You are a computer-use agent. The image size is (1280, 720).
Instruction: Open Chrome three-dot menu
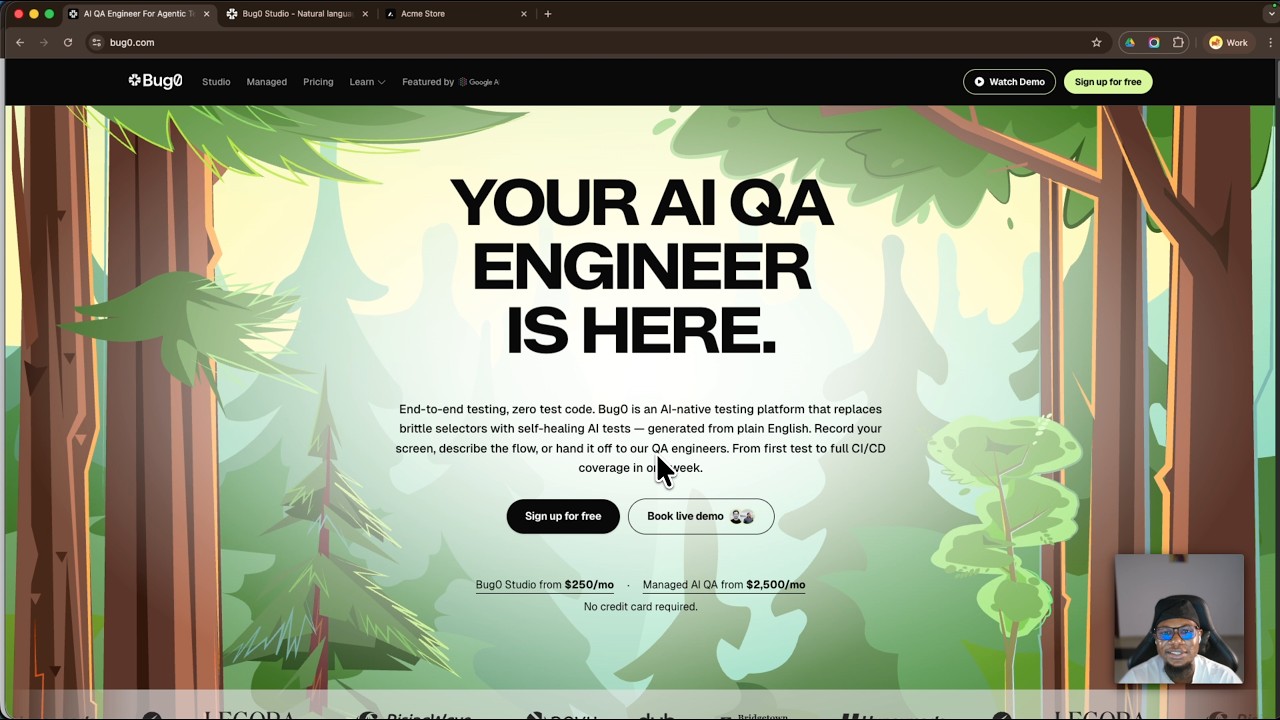pos(1270,42)
